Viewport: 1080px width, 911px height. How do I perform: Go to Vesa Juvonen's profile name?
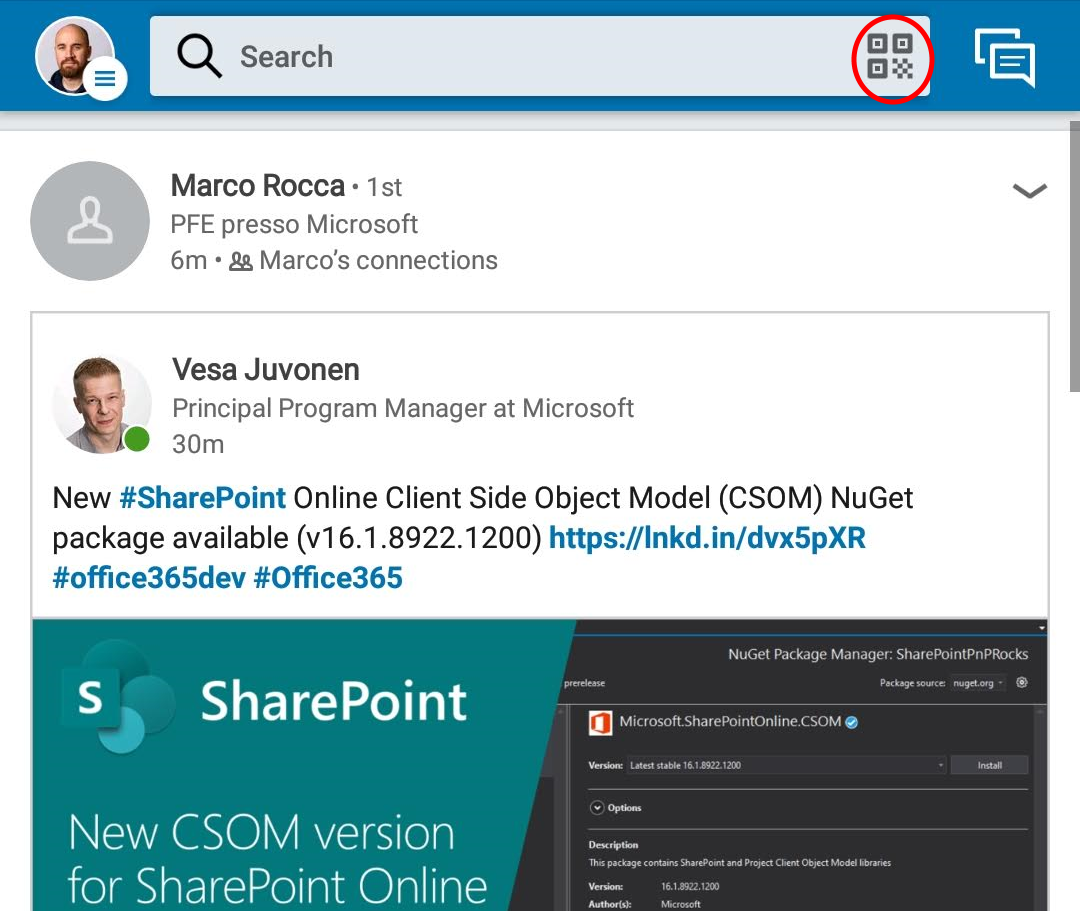(x=265, y=370)
